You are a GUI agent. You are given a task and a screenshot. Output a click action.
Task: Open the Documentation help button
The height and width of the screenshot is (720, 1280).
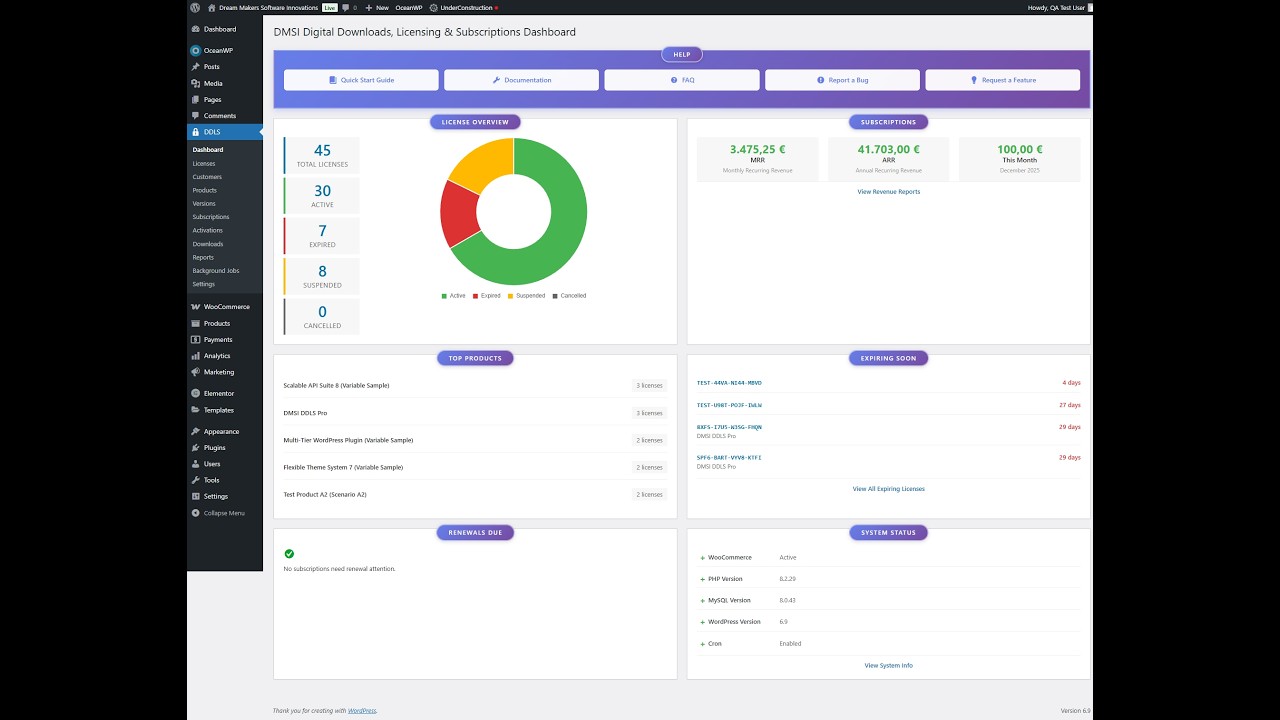522,80
